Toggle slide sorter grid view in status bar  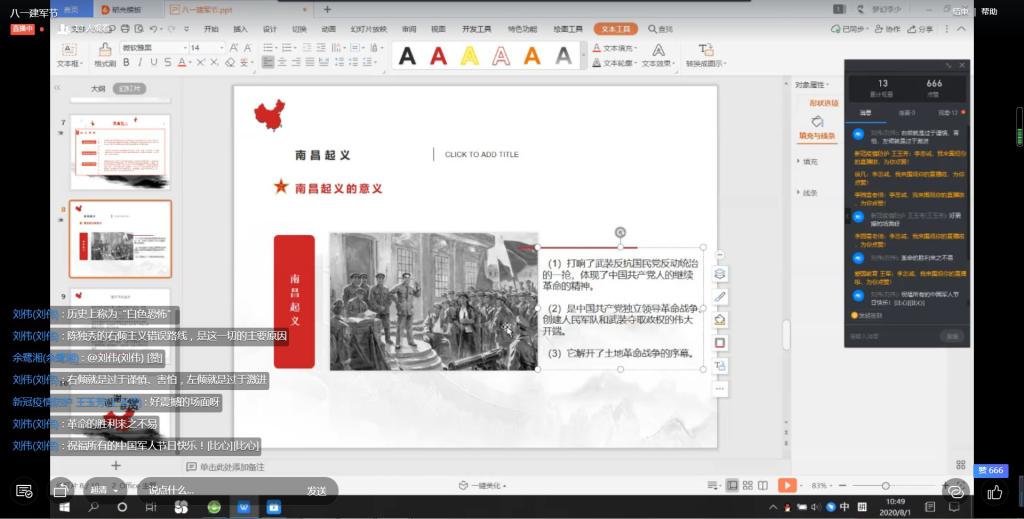[748, 485]
